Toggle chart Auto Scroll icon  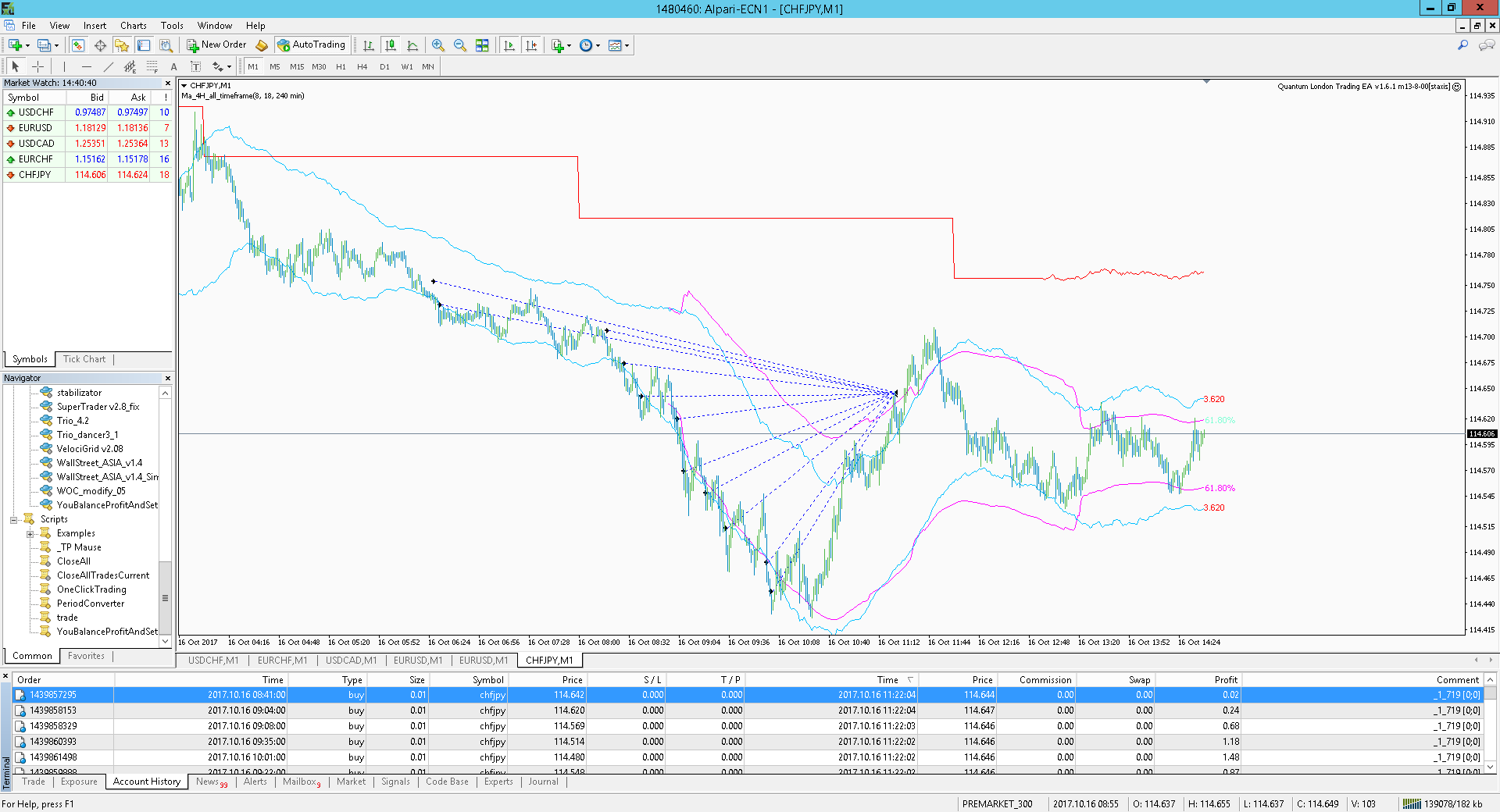pos(509,45)
